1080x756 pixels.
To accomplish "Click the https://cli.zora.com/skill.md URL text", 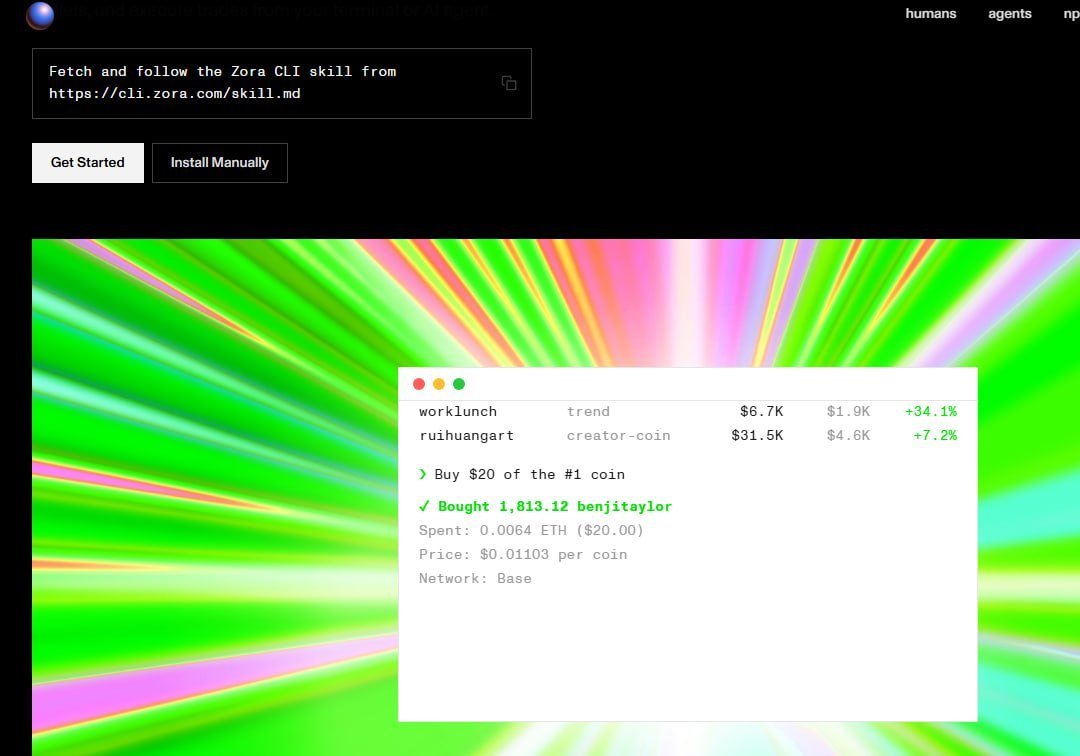I will (x=175, y=93).
